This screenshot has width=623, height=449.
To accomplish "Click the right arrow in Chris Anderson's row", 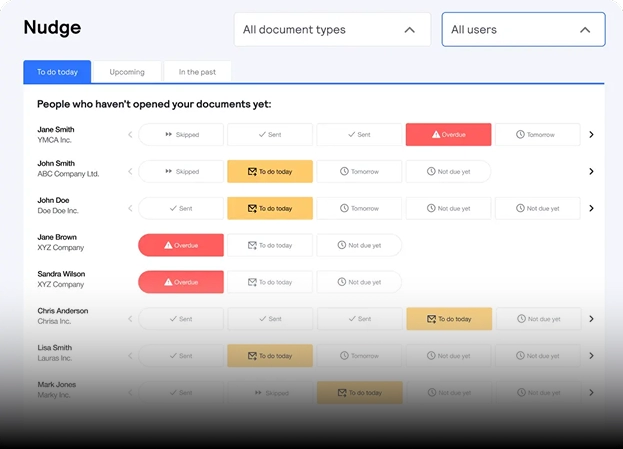I will coord(591,319).
